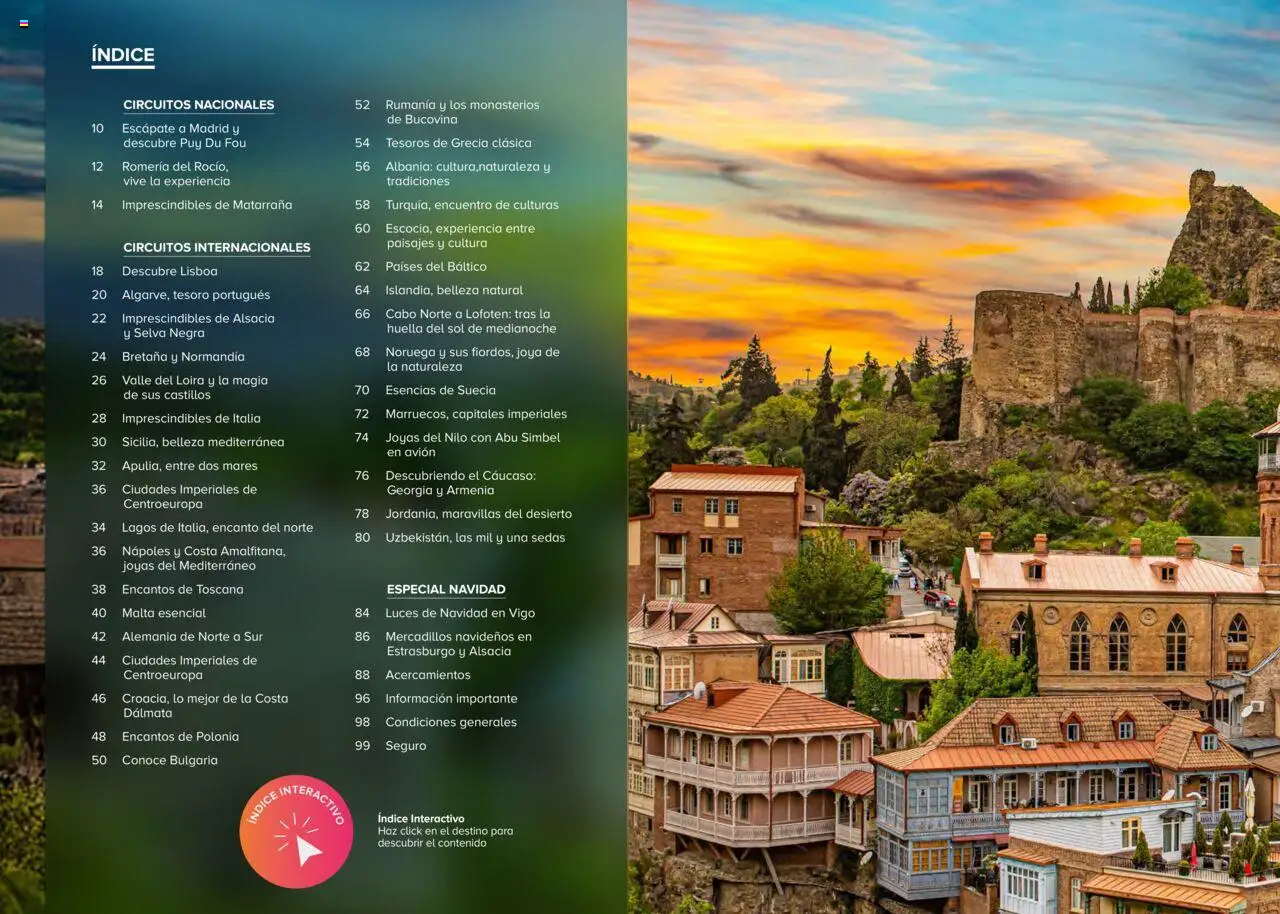
Task: Go to Jordania, maravillas del desierto
Action: coord(478,514)
